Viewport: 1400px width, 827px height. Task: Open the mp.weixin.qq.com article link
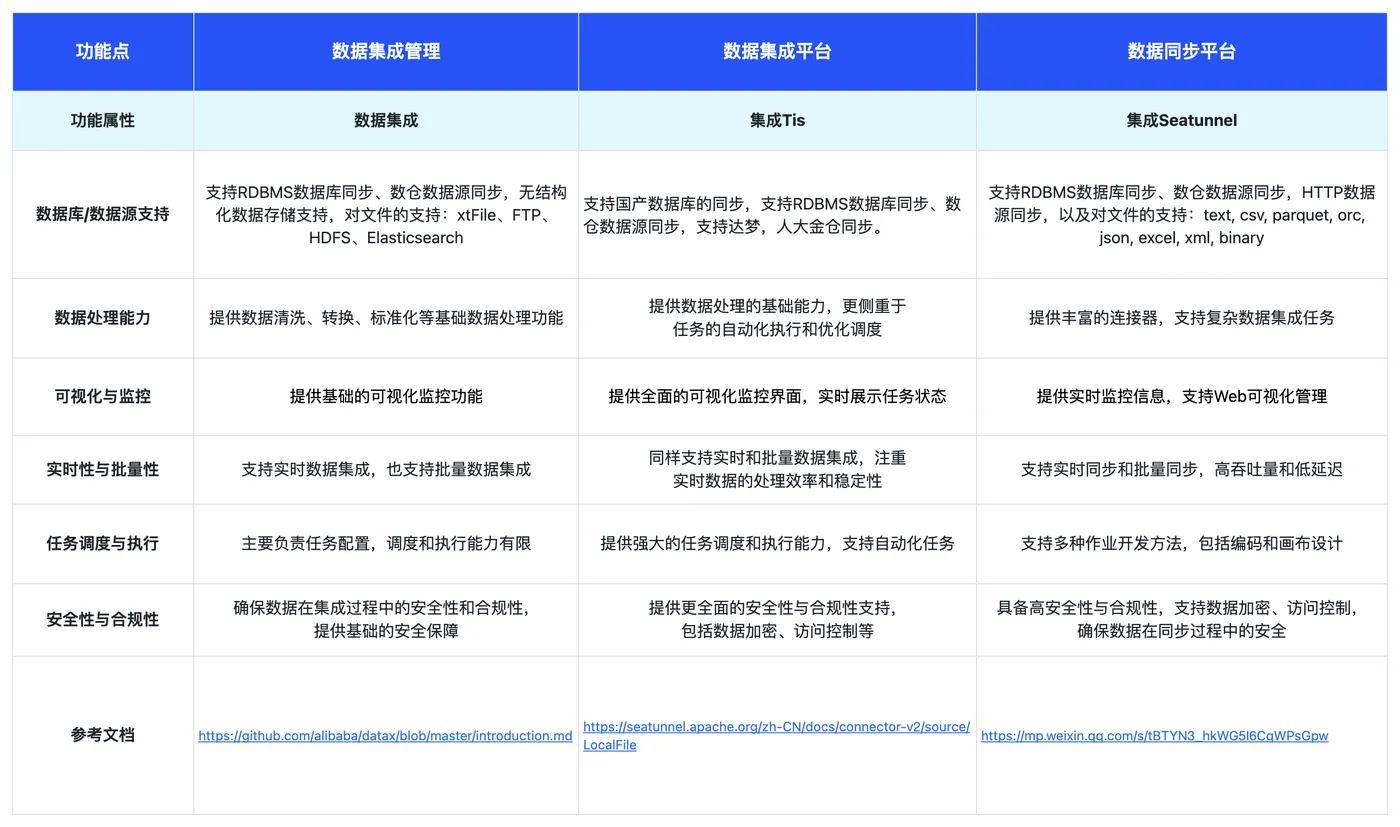tap(1154, 736)
